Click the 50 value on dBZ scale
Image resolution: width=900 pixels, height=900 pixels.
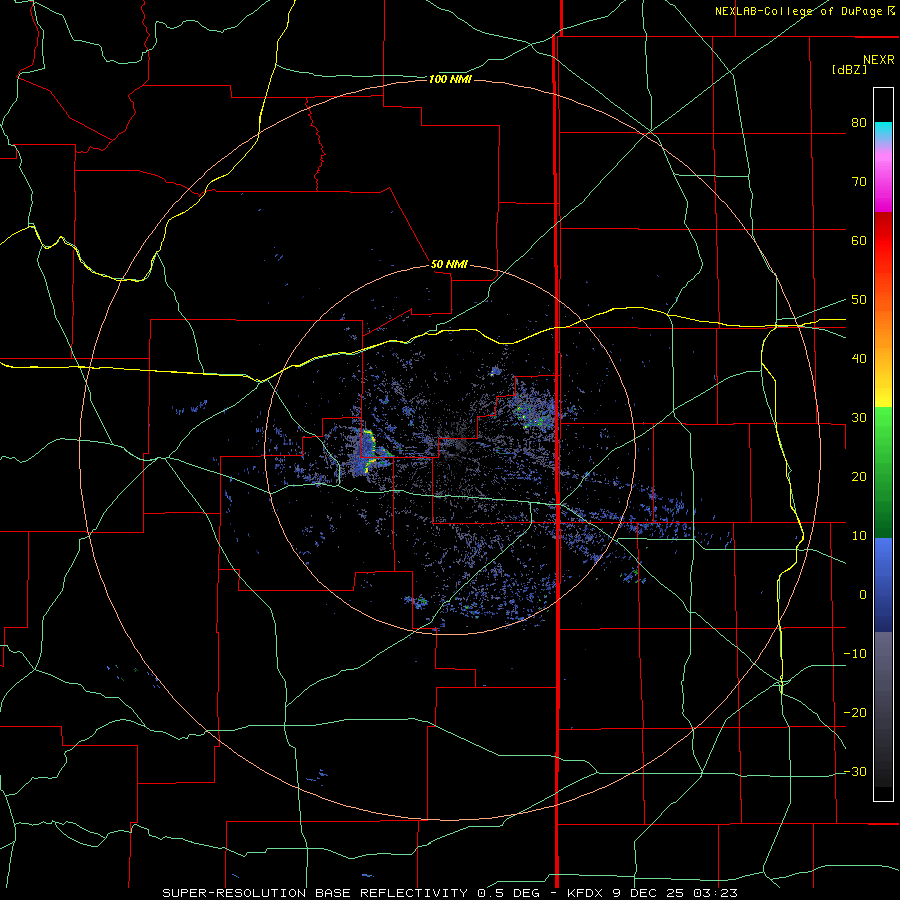coord(859,300)
